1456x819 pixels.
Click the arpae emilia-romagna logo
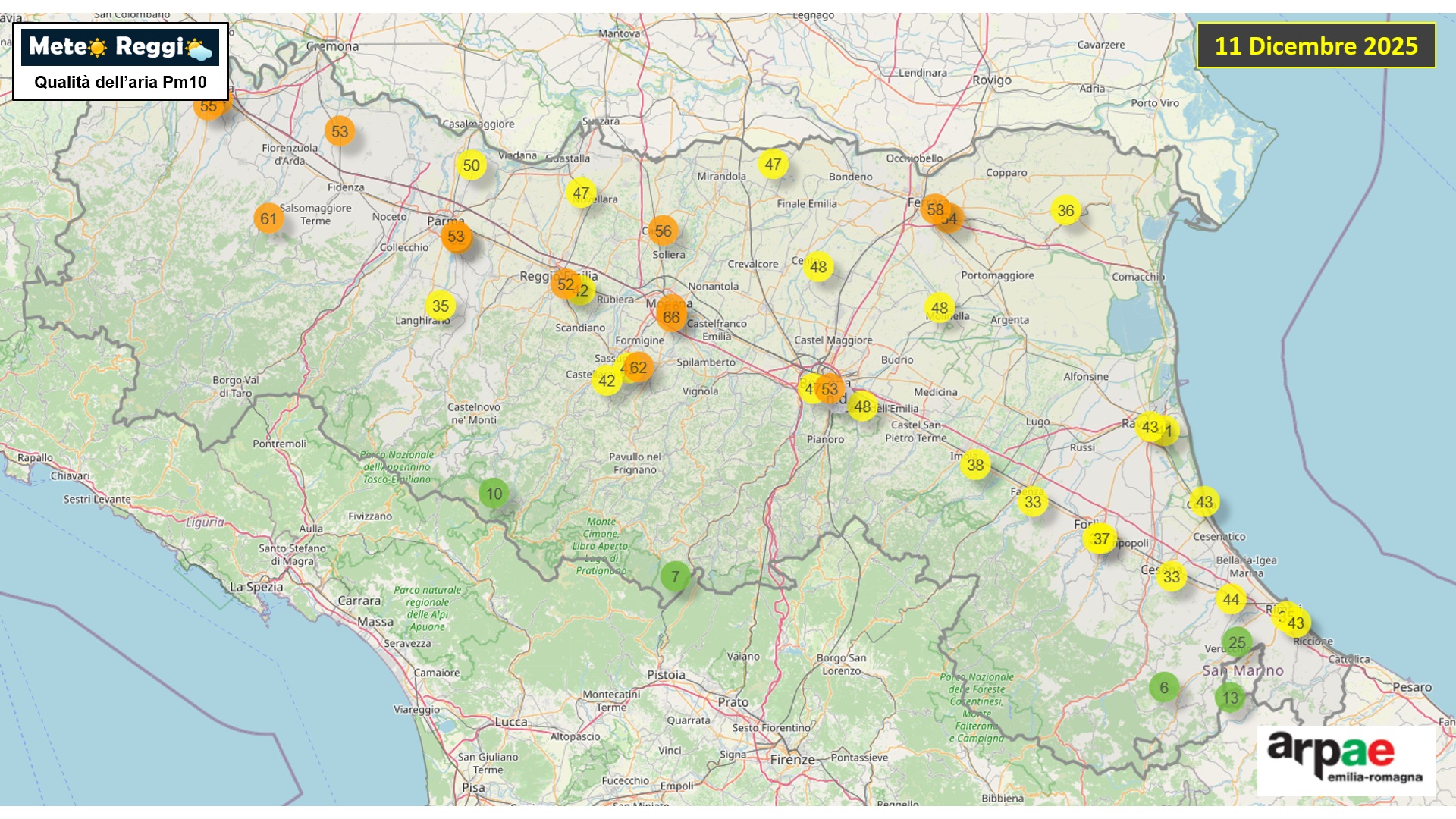point(1345,758)
